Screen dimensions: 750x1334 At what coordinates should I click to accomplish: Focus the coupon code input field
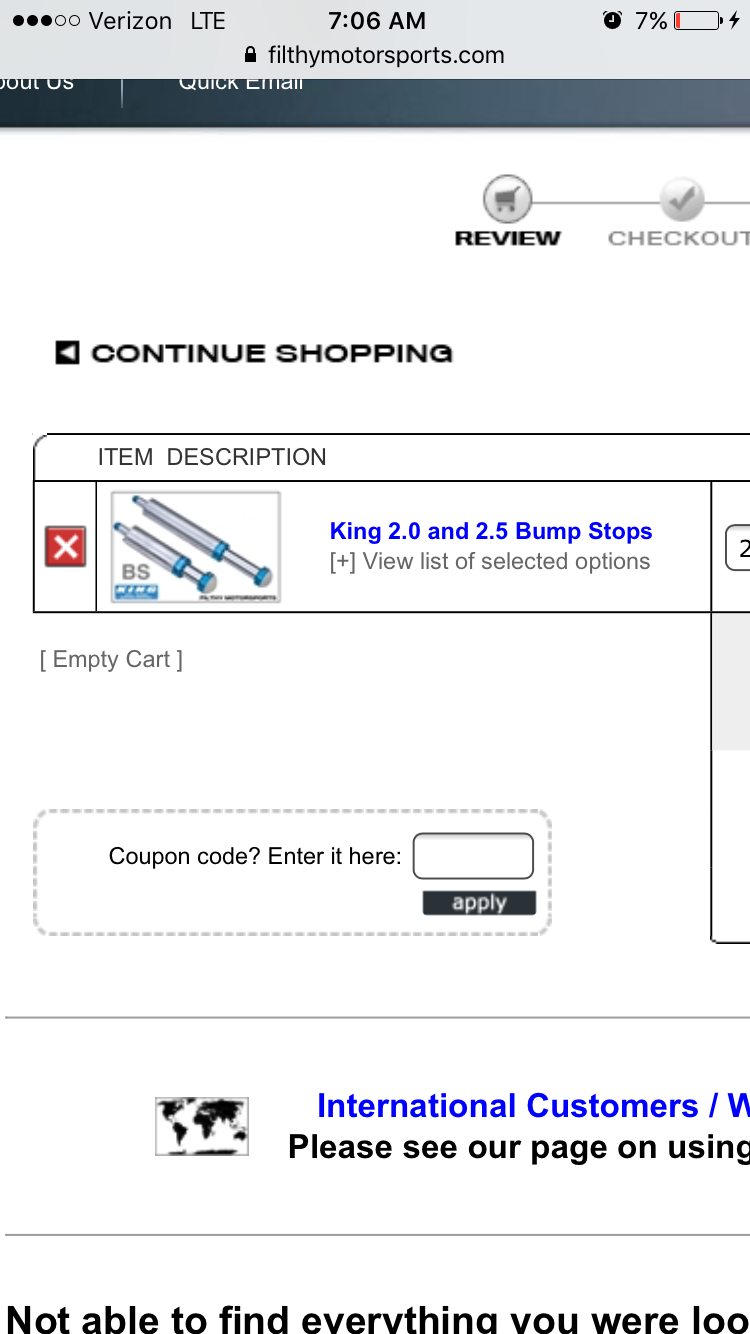pyautogui.click(x=473, y=857)
